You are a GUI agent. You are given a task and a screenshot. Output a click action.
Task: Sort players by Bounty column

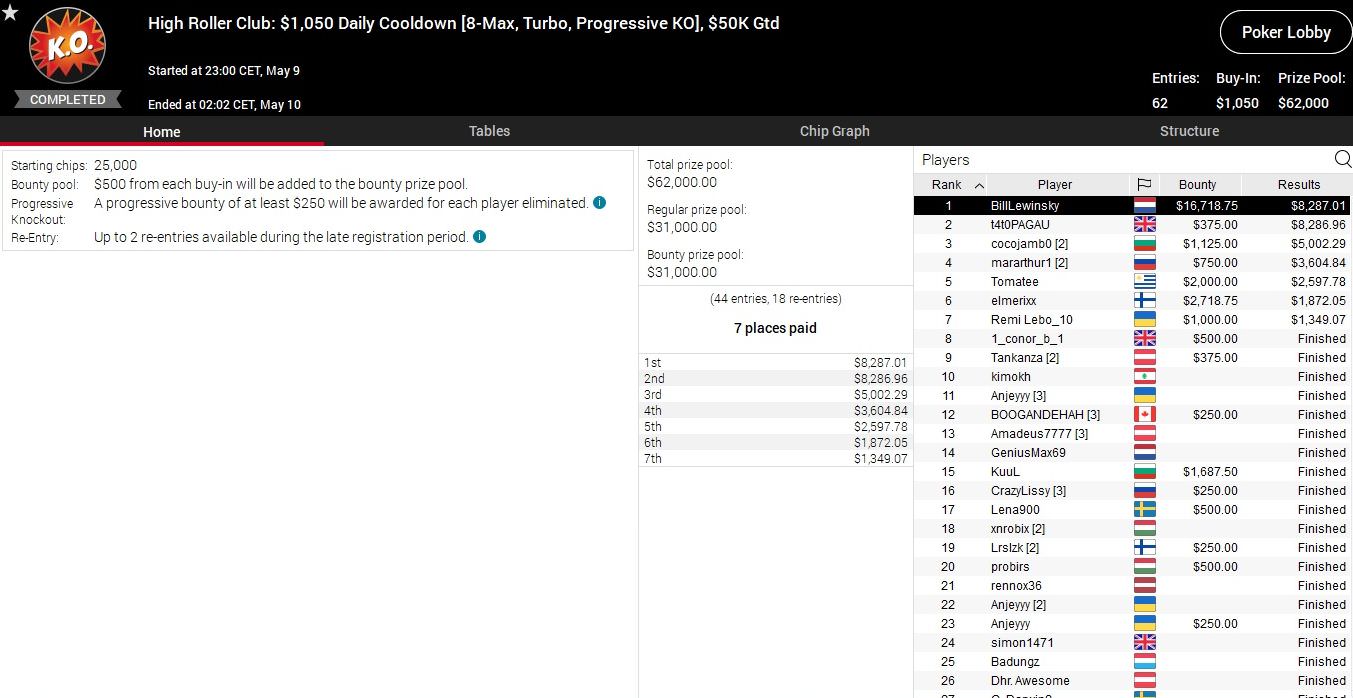tap(1197, 185)
